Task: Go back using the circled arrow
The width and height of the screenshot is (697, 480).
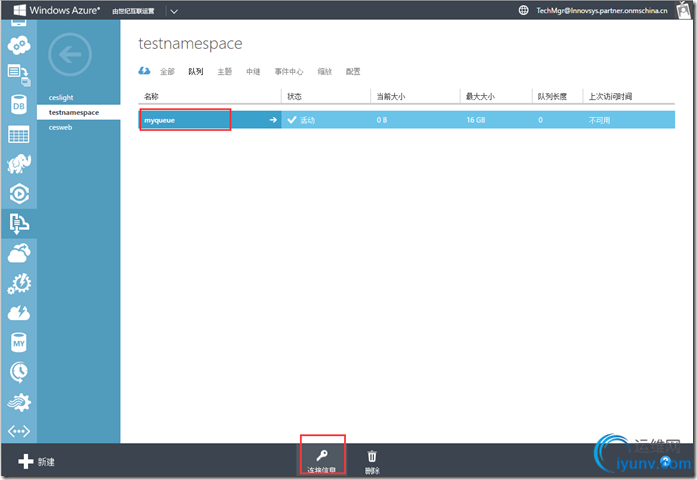Action: click(x=70, y=55)
